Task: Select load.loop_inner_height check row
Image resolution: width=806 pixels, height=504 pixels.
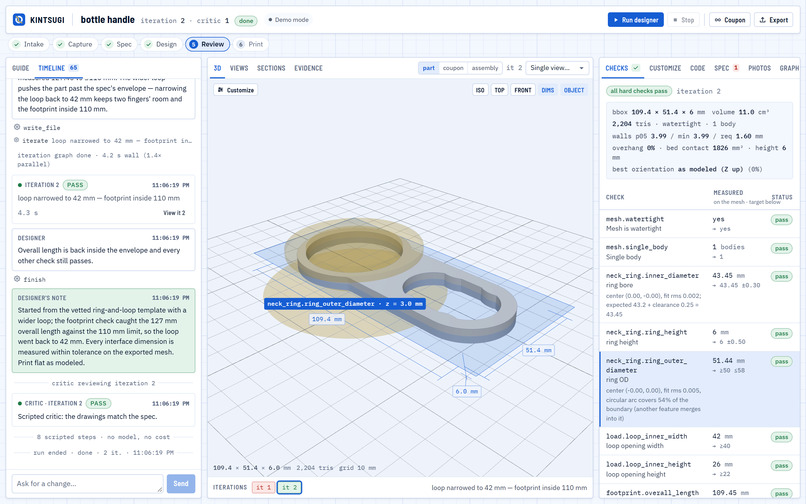Action: (x=699, y=469)
